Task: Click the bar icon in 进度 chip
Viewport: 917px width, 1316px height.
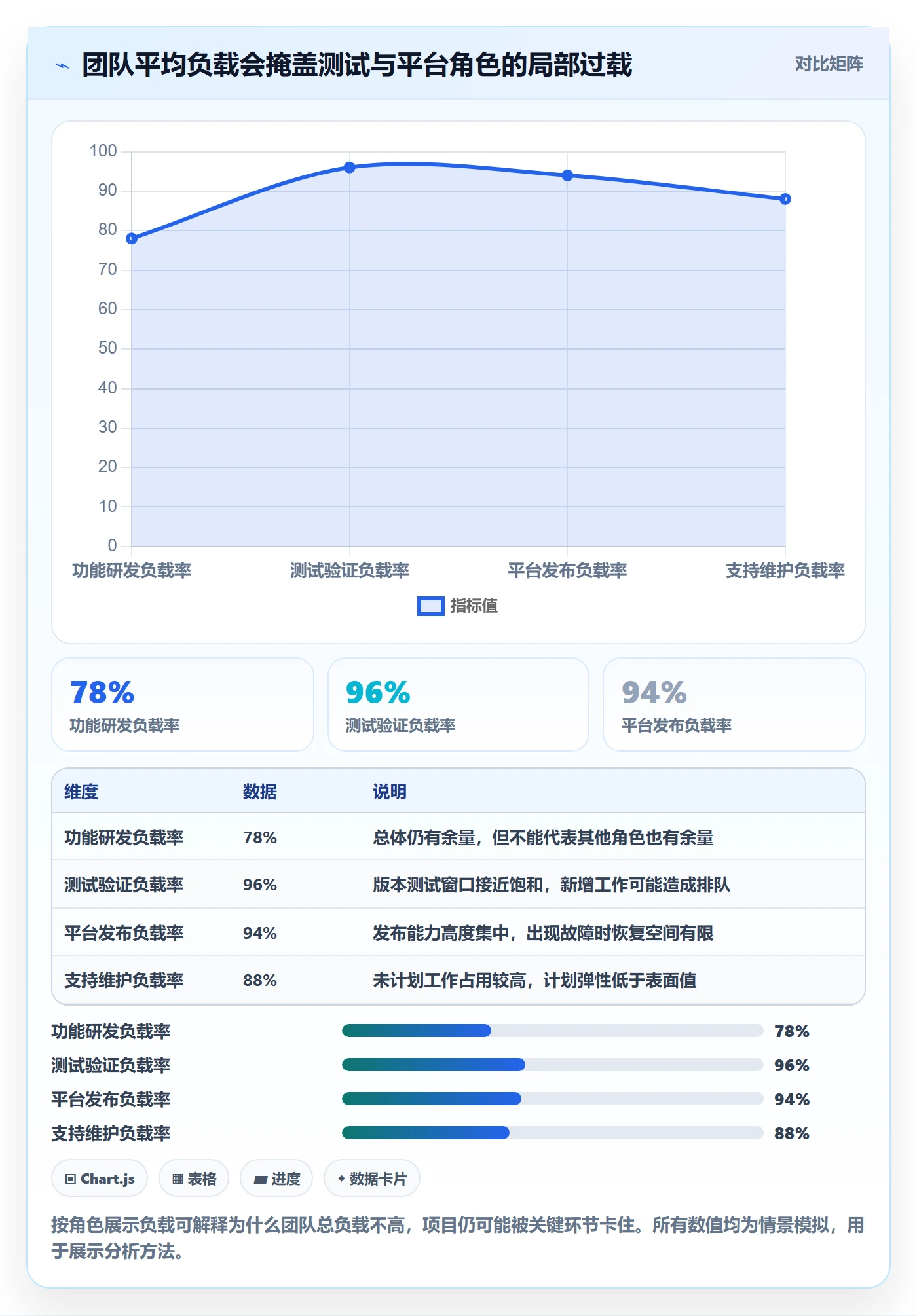Action: [x=261, y=1180]
